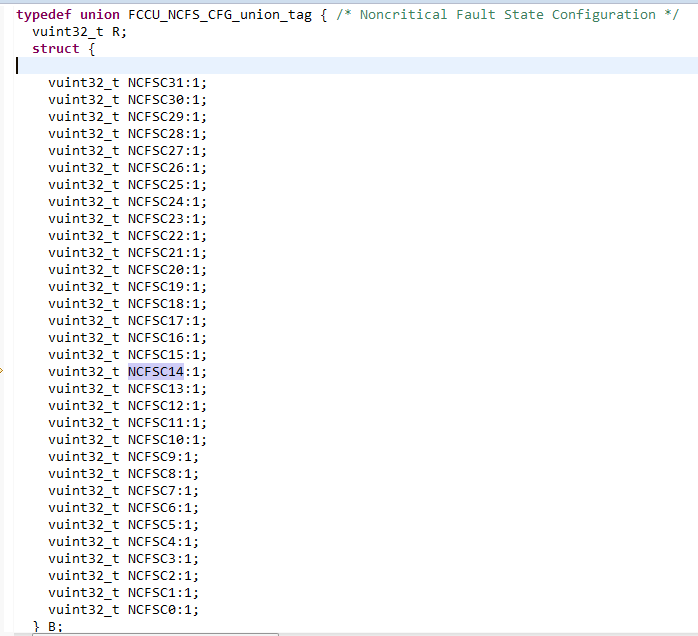Viewport: 698px width, 636px height.
Task: Click the NCFSC7 bitfield name
Action: coord(152,491)
